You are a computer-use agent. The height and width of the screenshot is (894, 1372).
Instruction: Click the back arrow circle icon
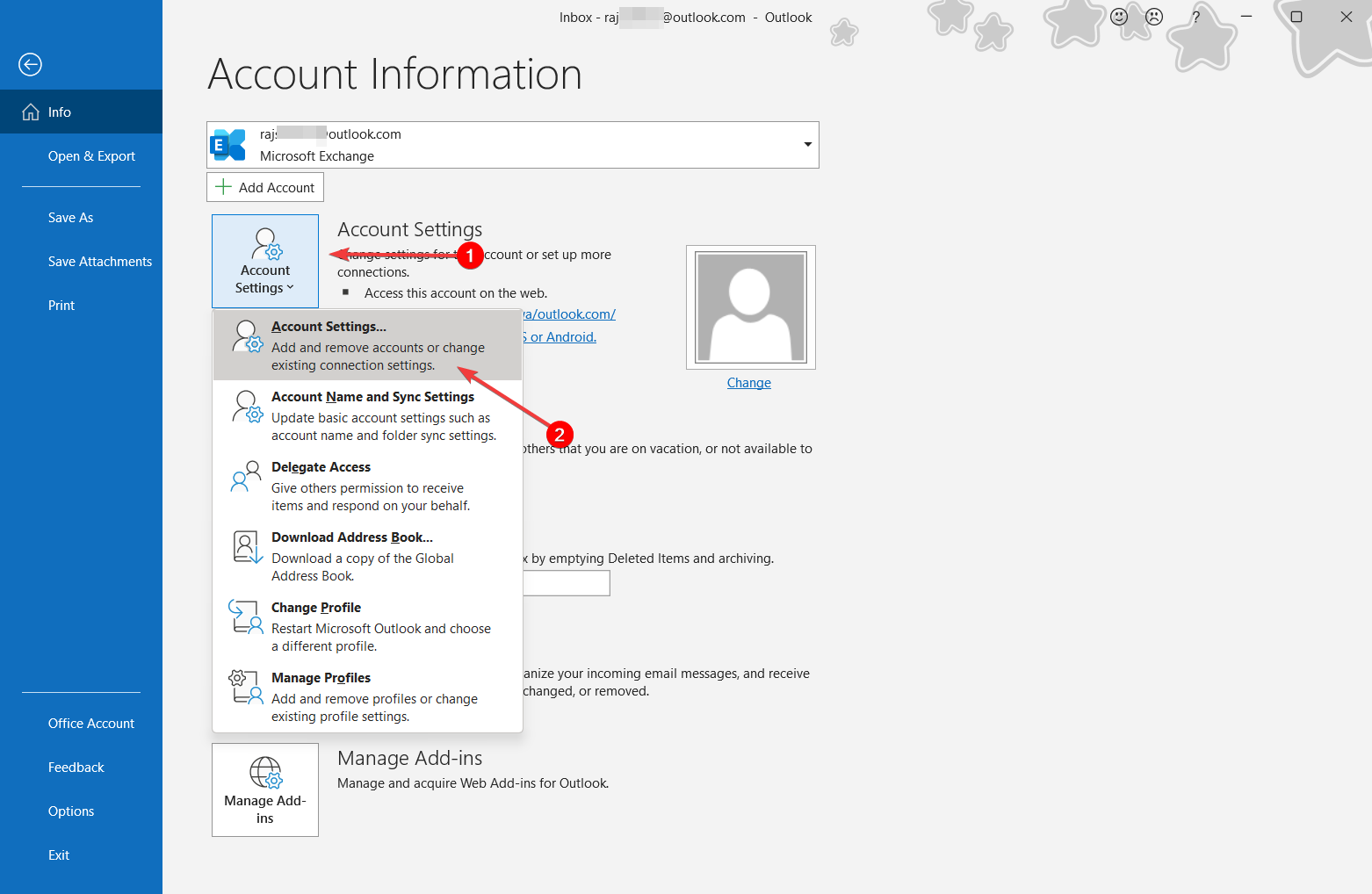point(30,64)
